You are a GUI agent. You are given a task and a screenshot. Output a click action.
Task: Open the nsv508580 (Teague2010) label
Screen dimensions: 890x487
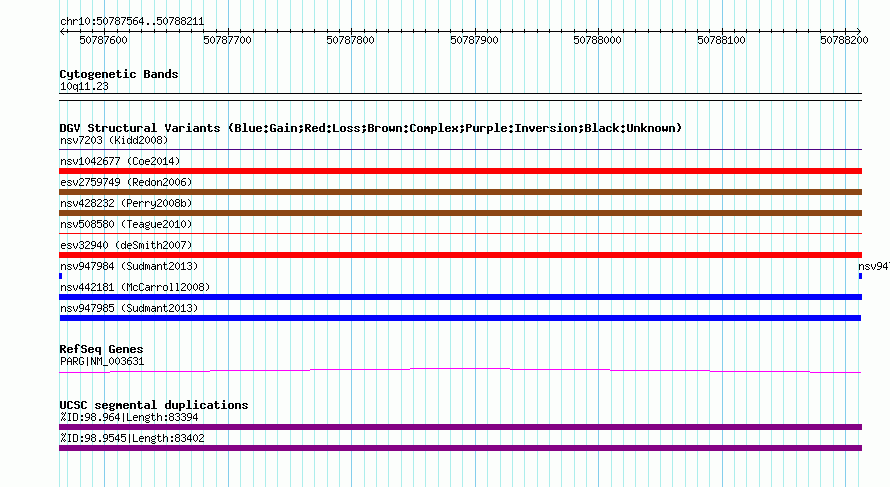click(x=126, y=224)
